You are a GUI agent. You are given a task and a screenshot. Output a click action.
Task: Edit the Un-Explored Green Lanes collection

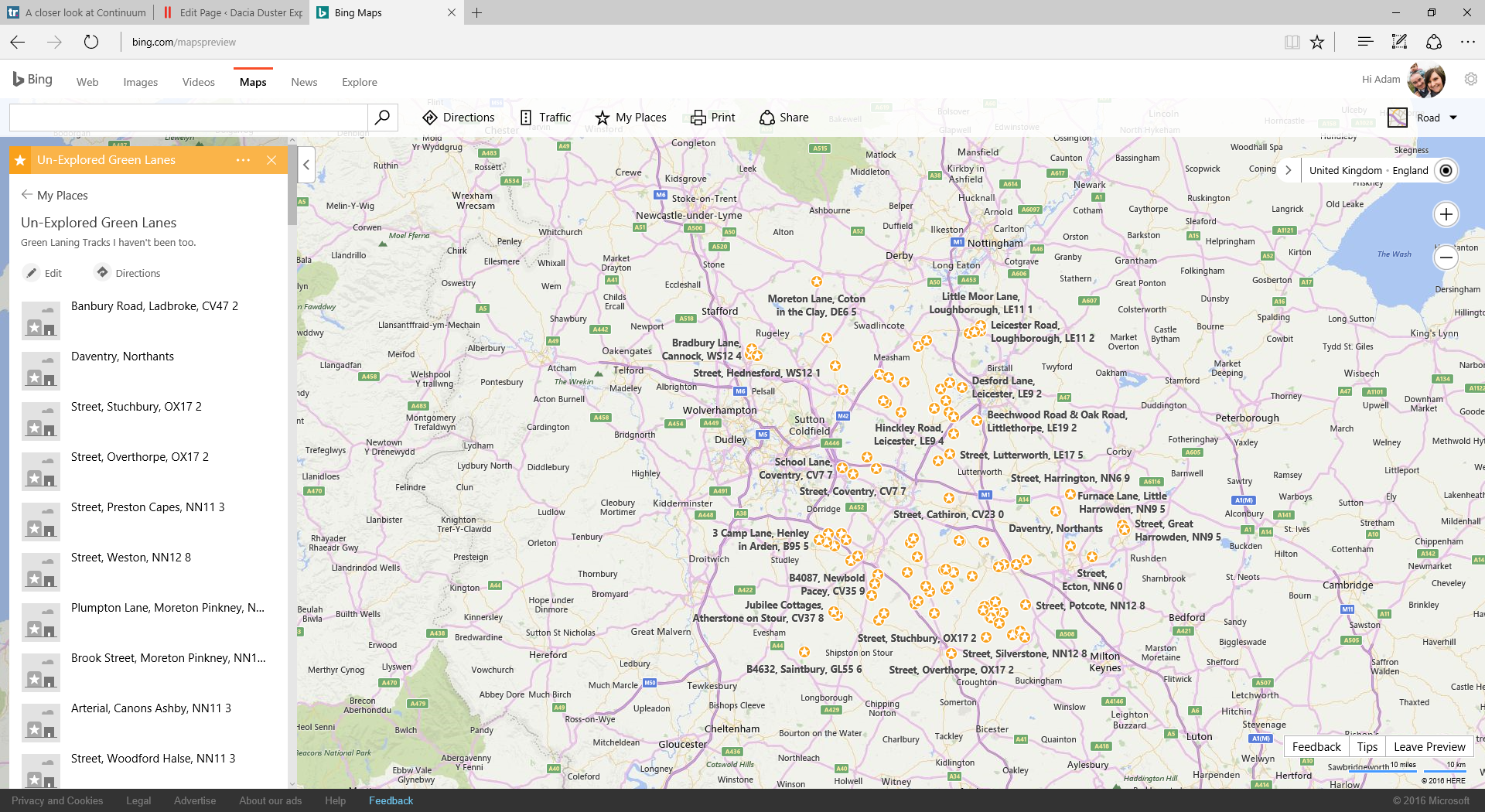[43, 273]
